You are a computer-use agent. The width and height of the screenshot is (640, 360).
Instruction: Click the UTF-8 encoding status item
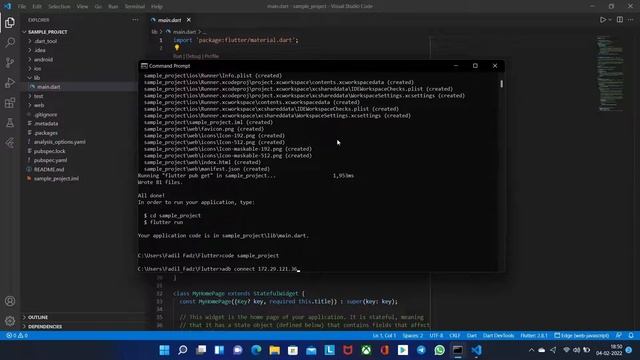436,336
